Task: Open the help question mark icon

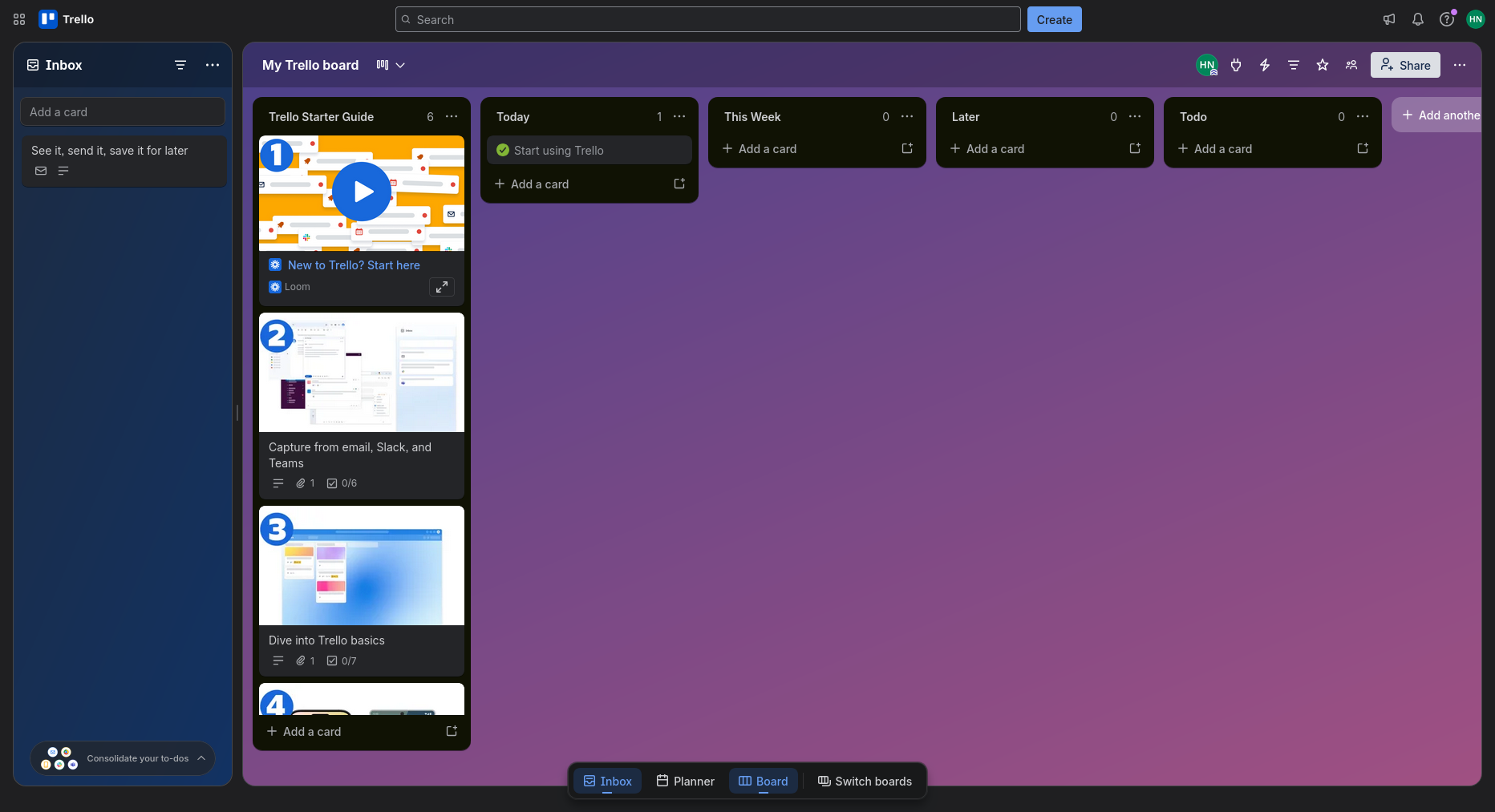Action: click(x=1447, y=19)
